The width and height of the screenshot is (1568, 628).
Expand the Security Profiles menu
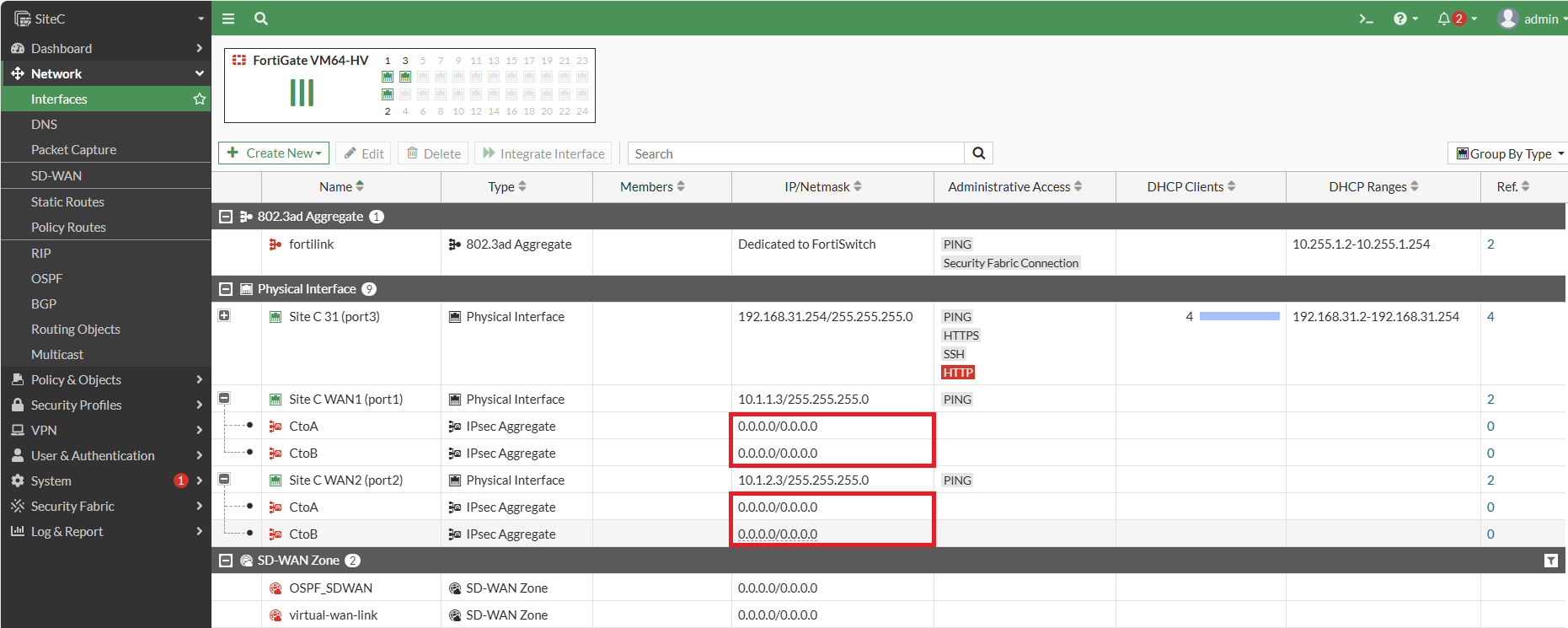(x=105, y=405)
